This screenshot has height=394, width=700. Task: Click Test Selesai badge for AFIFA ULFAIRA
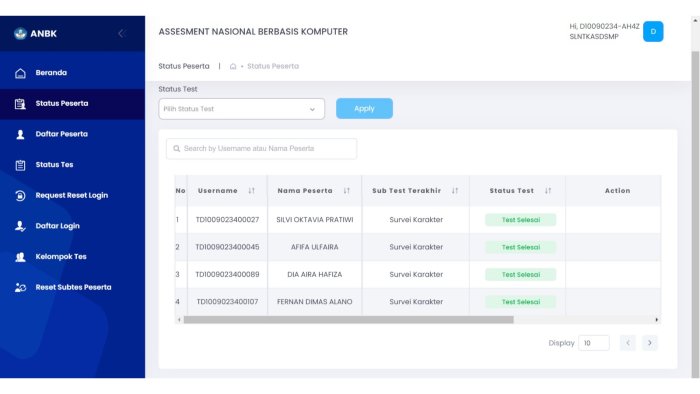(x=521, y=247)
